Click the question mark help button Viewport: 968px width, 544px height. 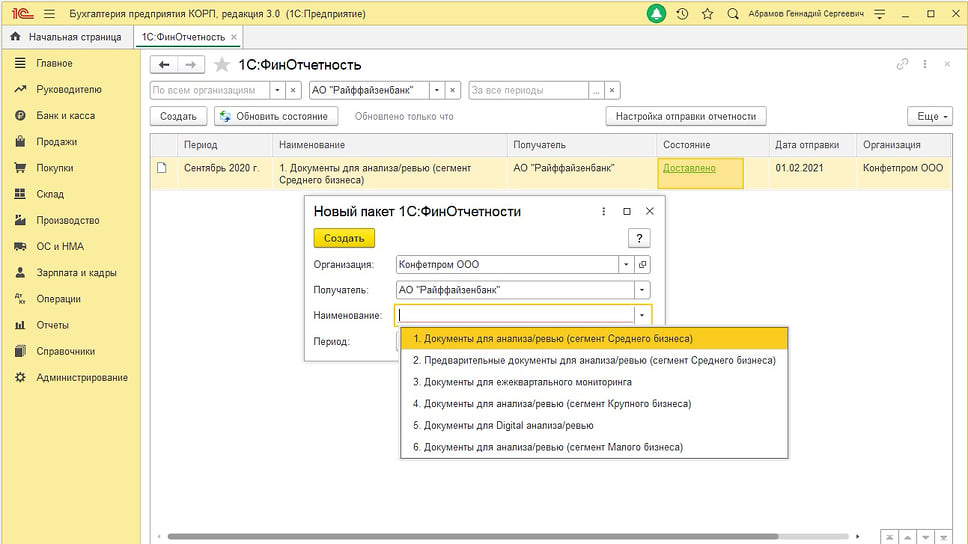click(x=639, y=238)
